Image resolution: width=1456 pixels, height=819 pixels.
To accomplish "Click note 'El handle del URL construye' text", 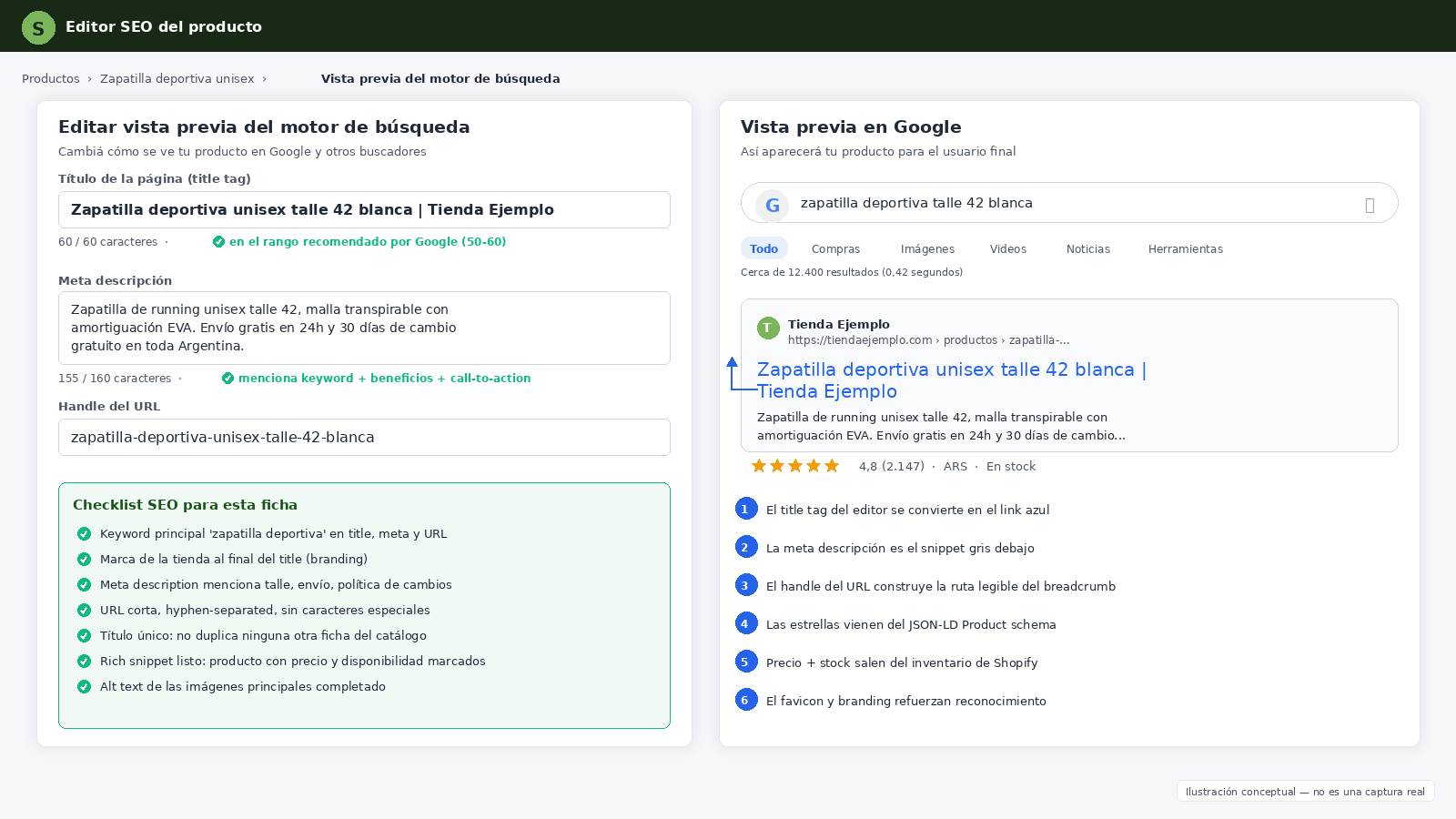I will 941,586.
